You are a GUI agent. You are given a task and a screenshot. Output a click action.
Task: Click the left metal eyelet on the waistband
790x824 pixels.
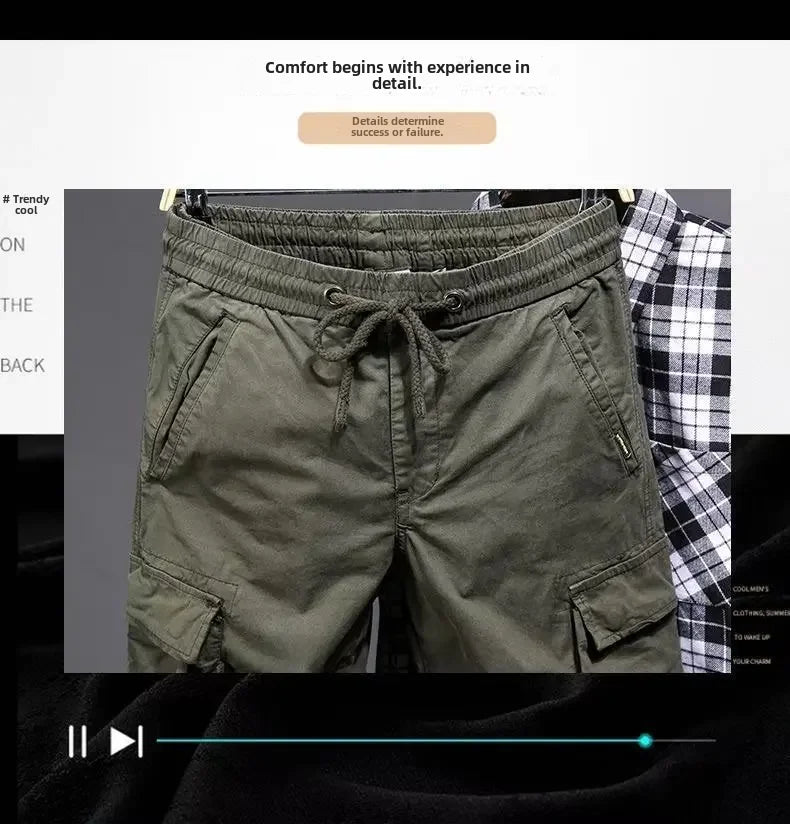[x=334, y=295]
